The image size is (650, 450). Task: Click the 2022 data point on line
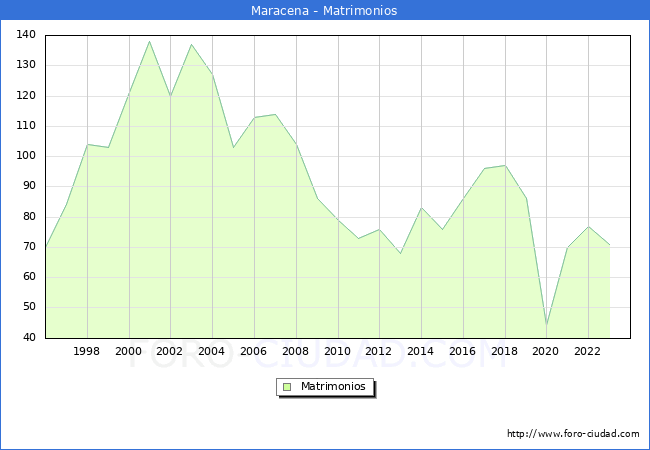tap(588, 226)
